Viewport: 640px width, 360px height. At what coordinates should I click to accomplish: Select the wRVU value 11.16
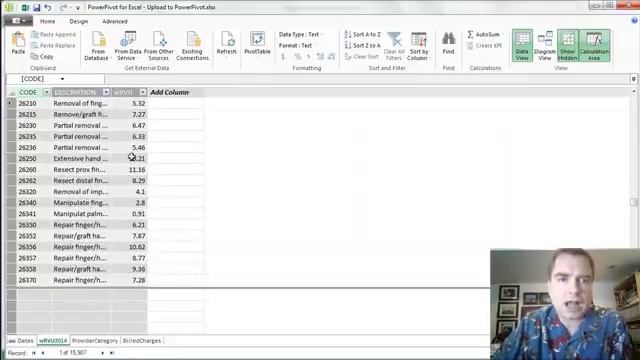(x=129, y=169)
